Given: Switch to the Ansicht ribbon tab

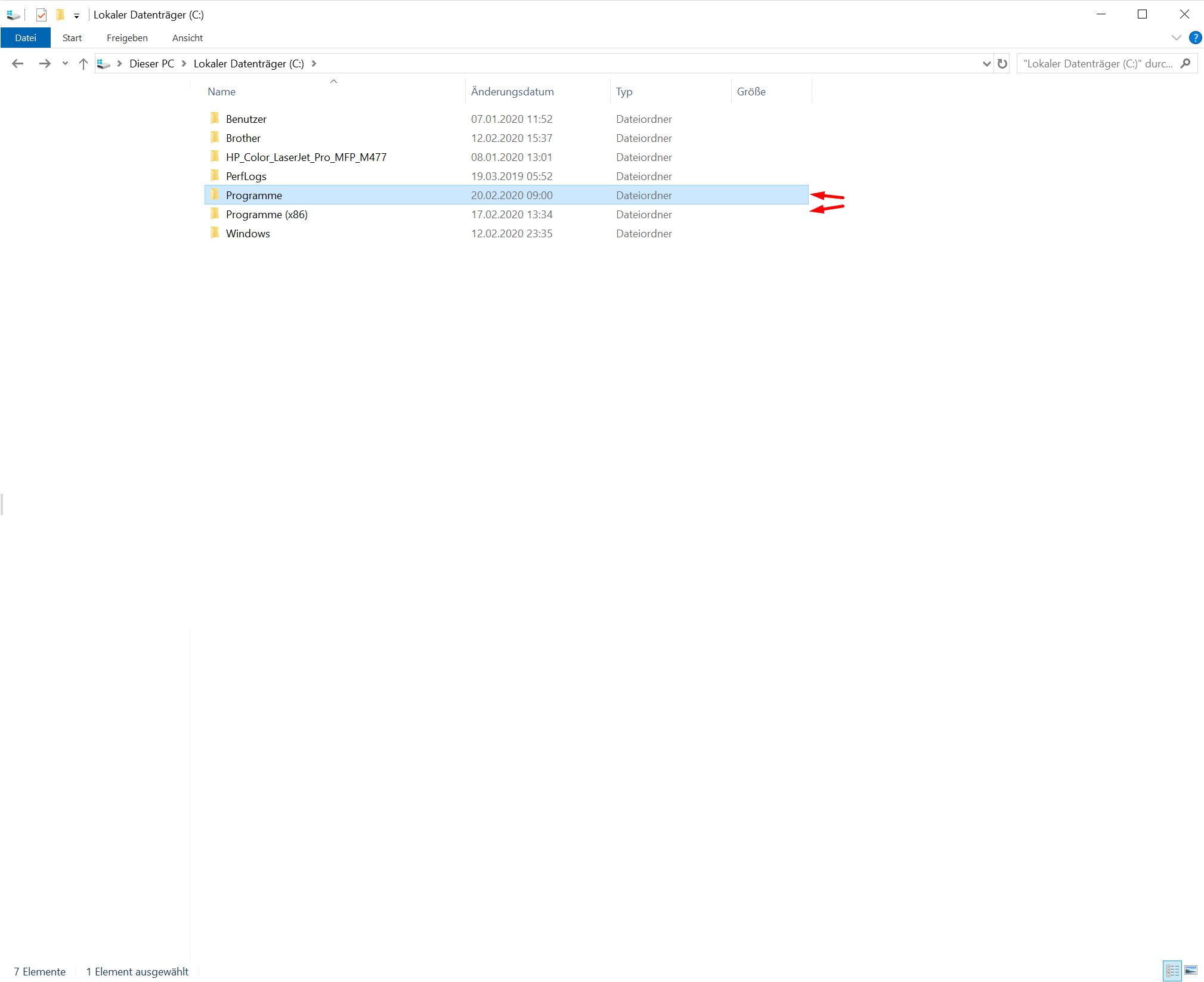Looking at the screenshot, I should pos(187,38).
